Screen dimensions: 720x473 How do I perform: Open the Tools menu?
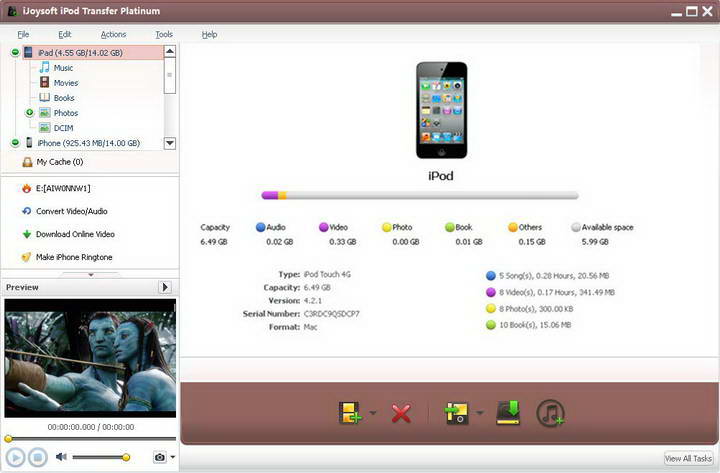point(164,34)
